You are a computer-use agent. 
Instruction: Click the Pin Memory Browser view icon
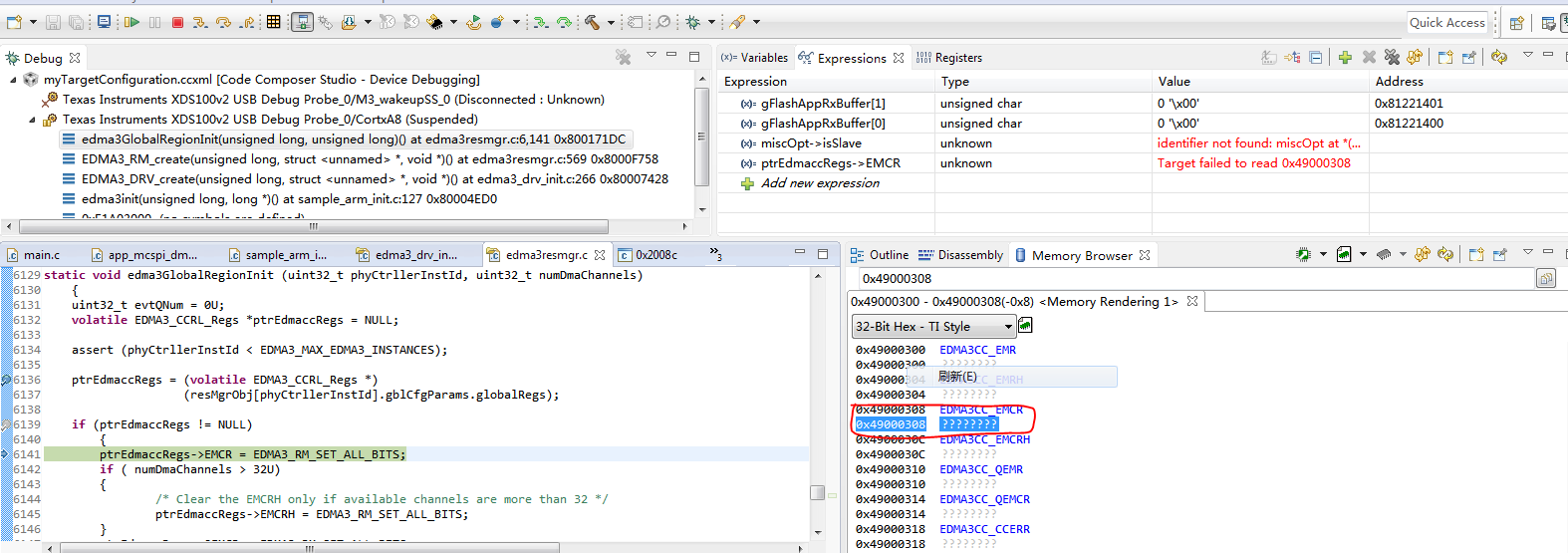pyautogui.click(x=1499, y=255)
